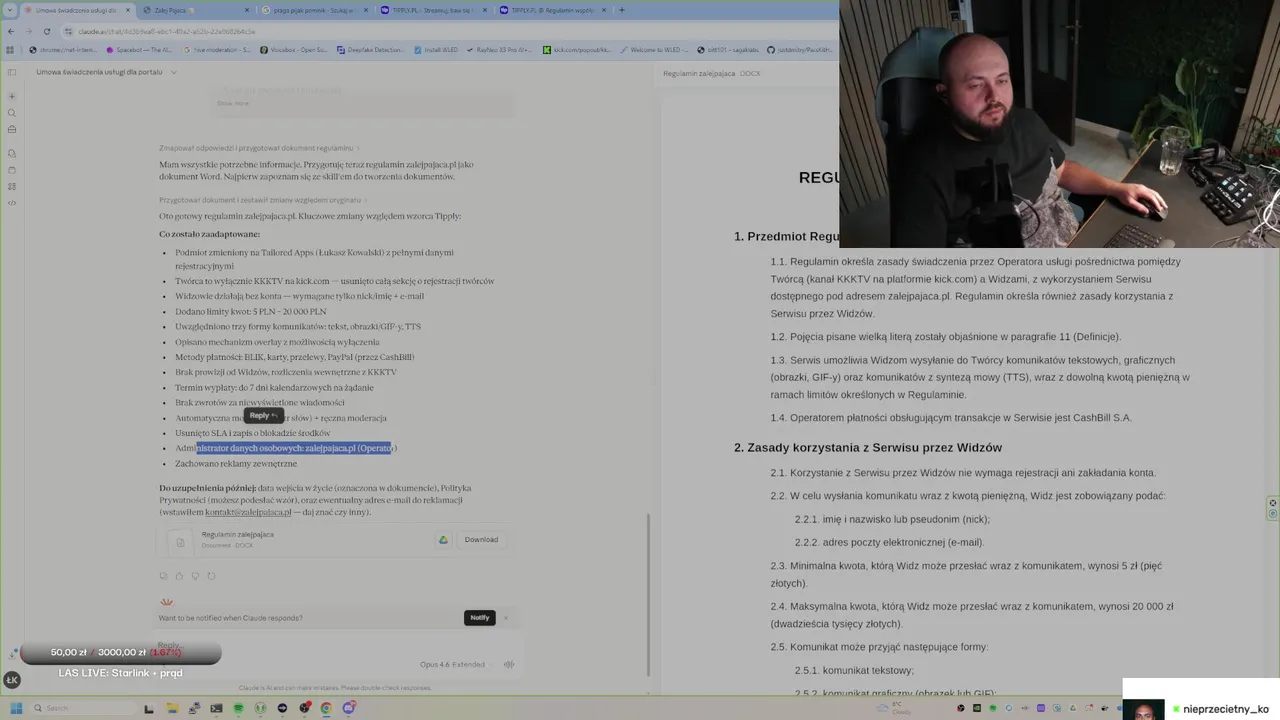1280x720 pixels.
Task: Click the chat pane vertical scrollbar
Action: 649,595
